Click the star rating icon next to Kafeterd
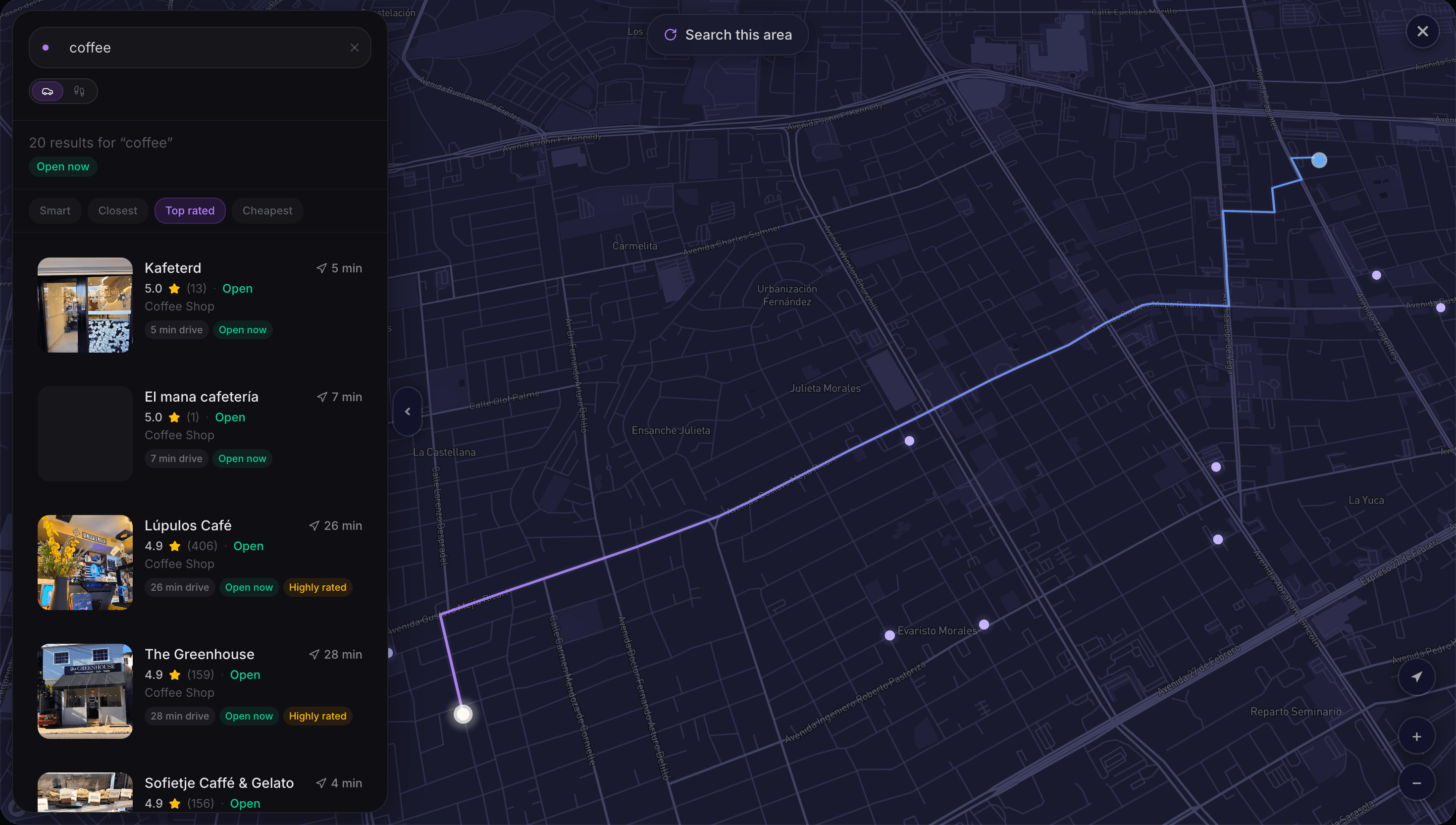1456x825 pixels. (173, 288)
